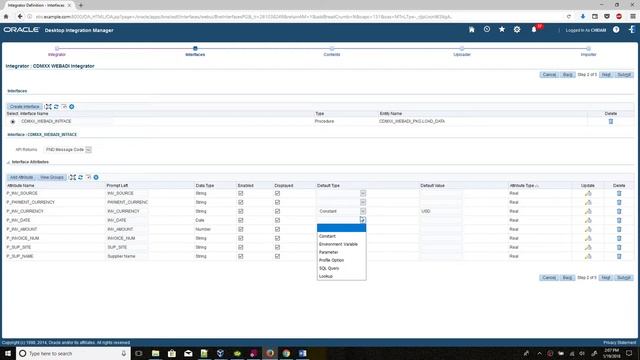Choose SQL Query from the list
This screenshot has height=360, width=640.
pyautogui.click(x=341, y=268)
